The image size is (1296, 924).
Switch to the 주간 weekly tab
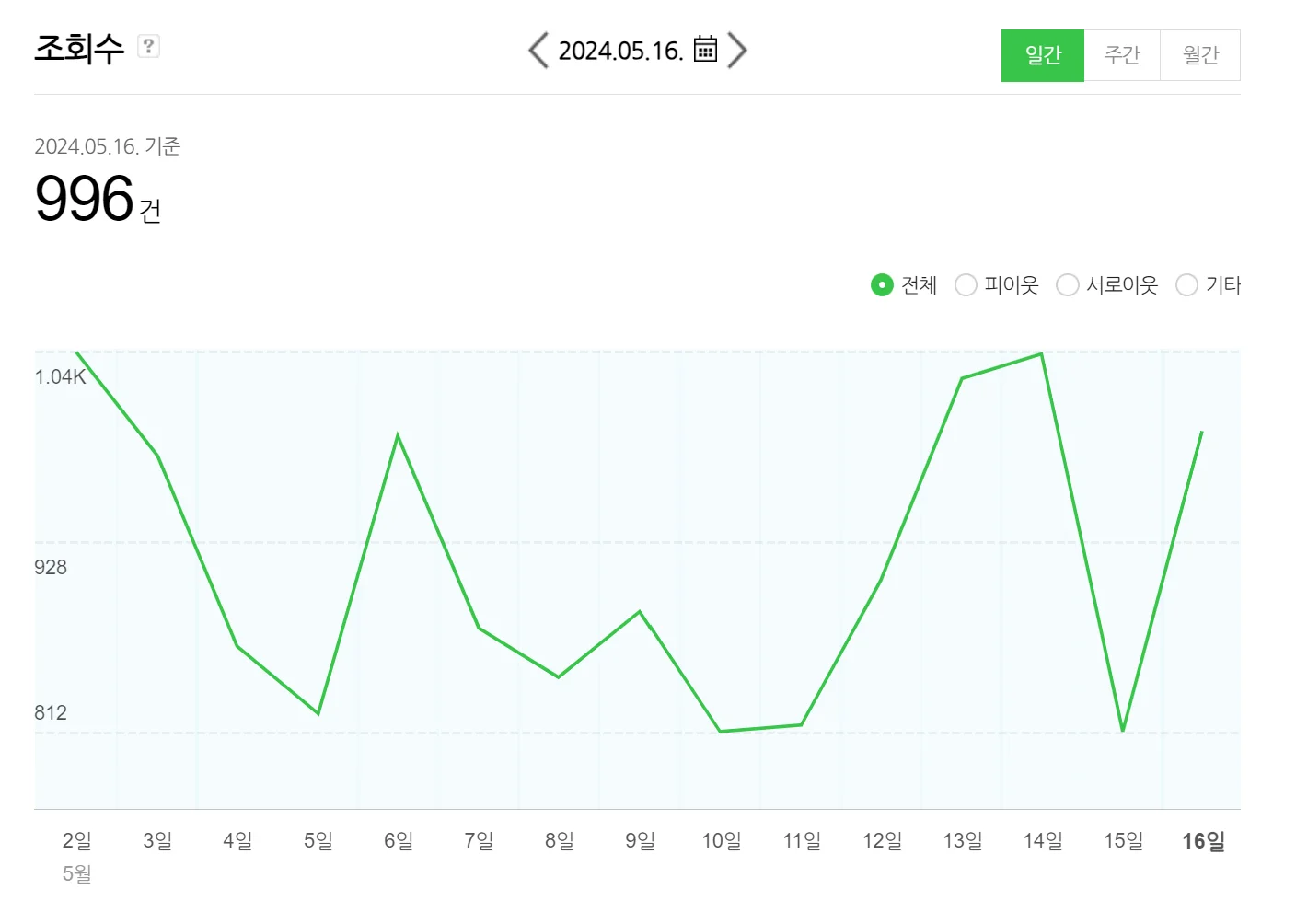click(x=1122, y=55)
